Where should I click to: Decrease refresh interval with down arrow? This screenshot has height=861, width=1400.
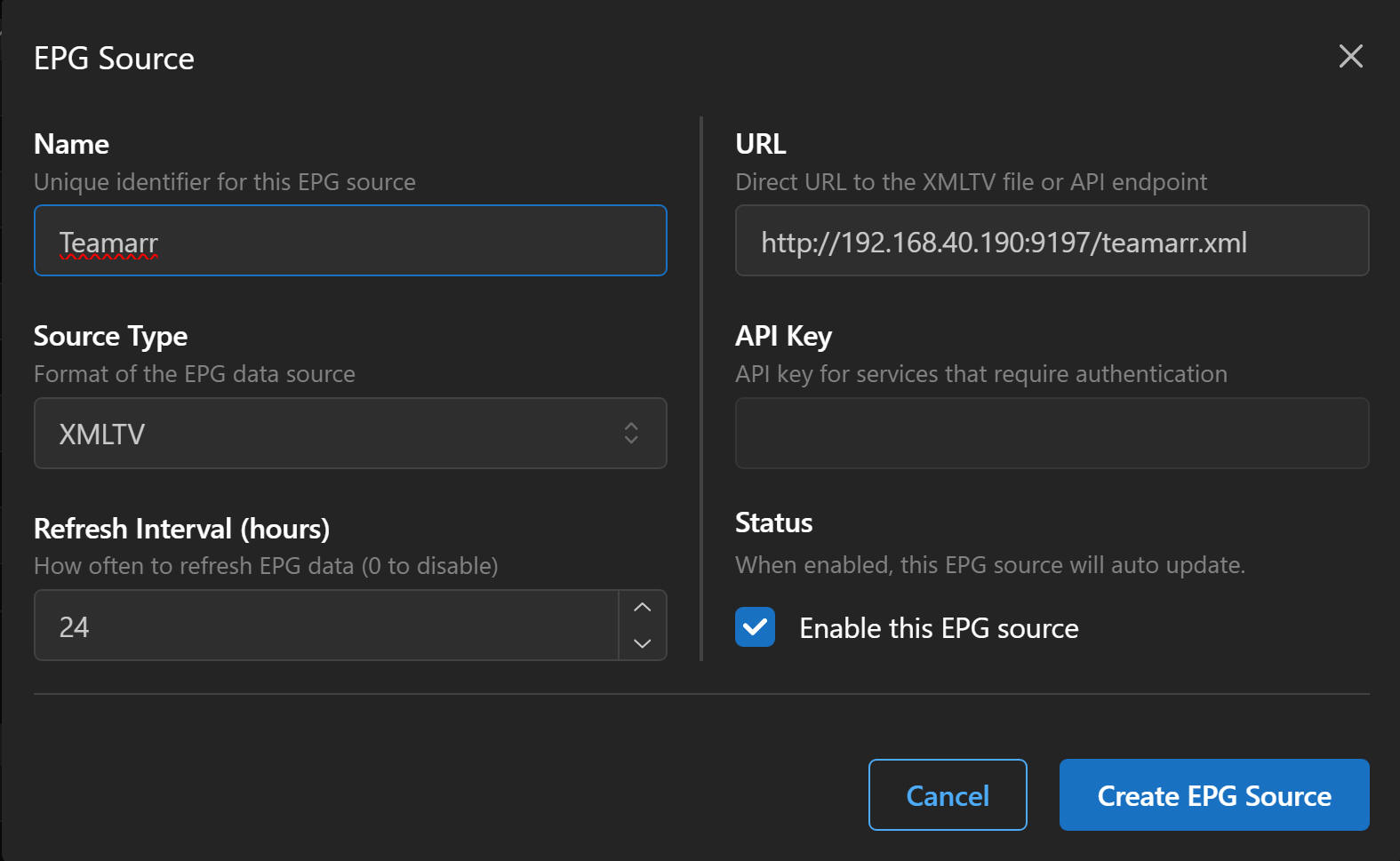pos(643,643)
